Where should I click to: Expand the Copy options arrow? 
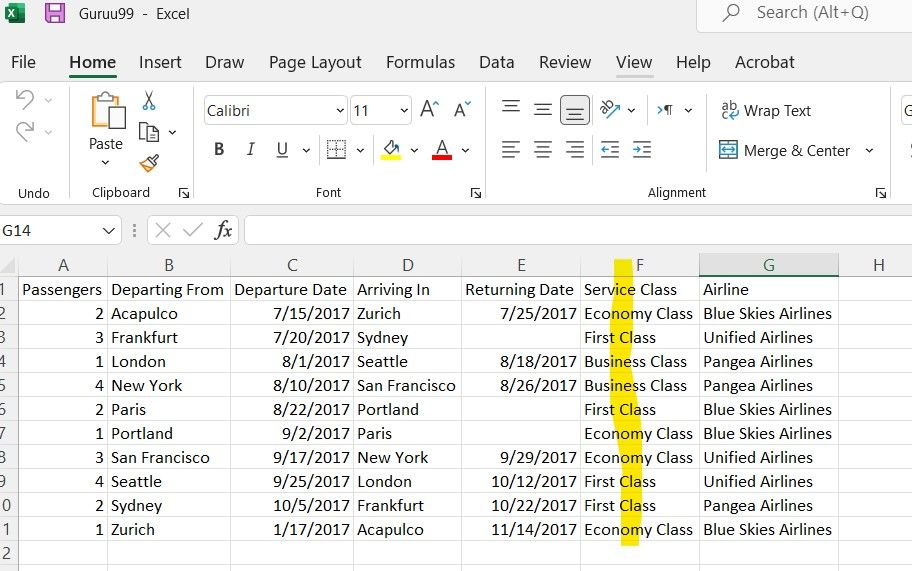pos(173,133)
